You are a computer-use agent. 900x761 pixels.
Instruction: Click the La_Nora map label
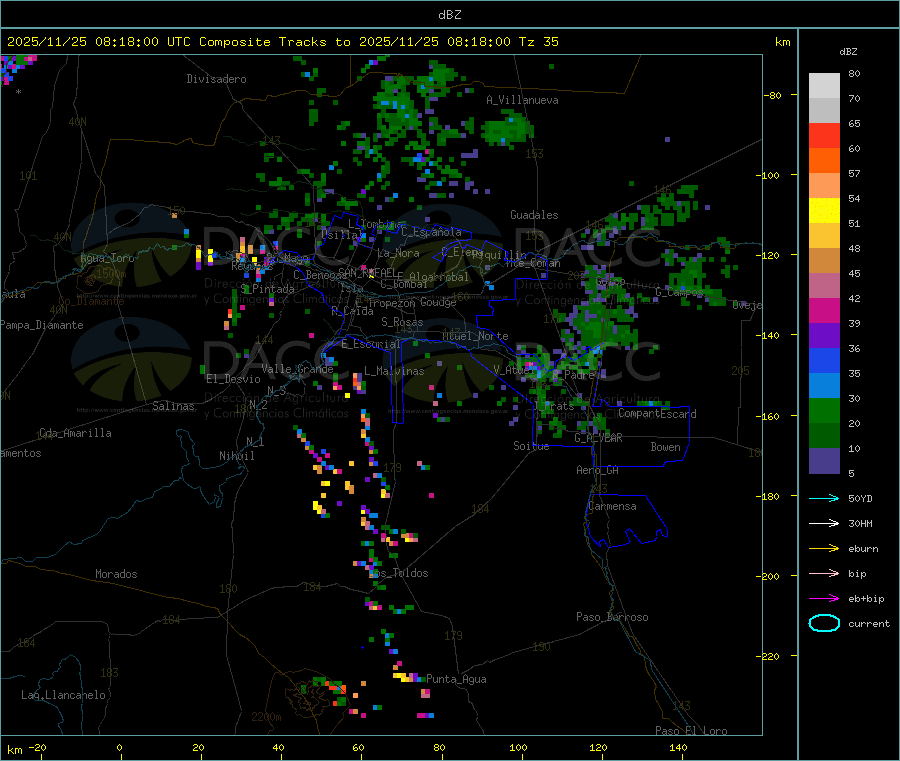[x=398, y=253]
